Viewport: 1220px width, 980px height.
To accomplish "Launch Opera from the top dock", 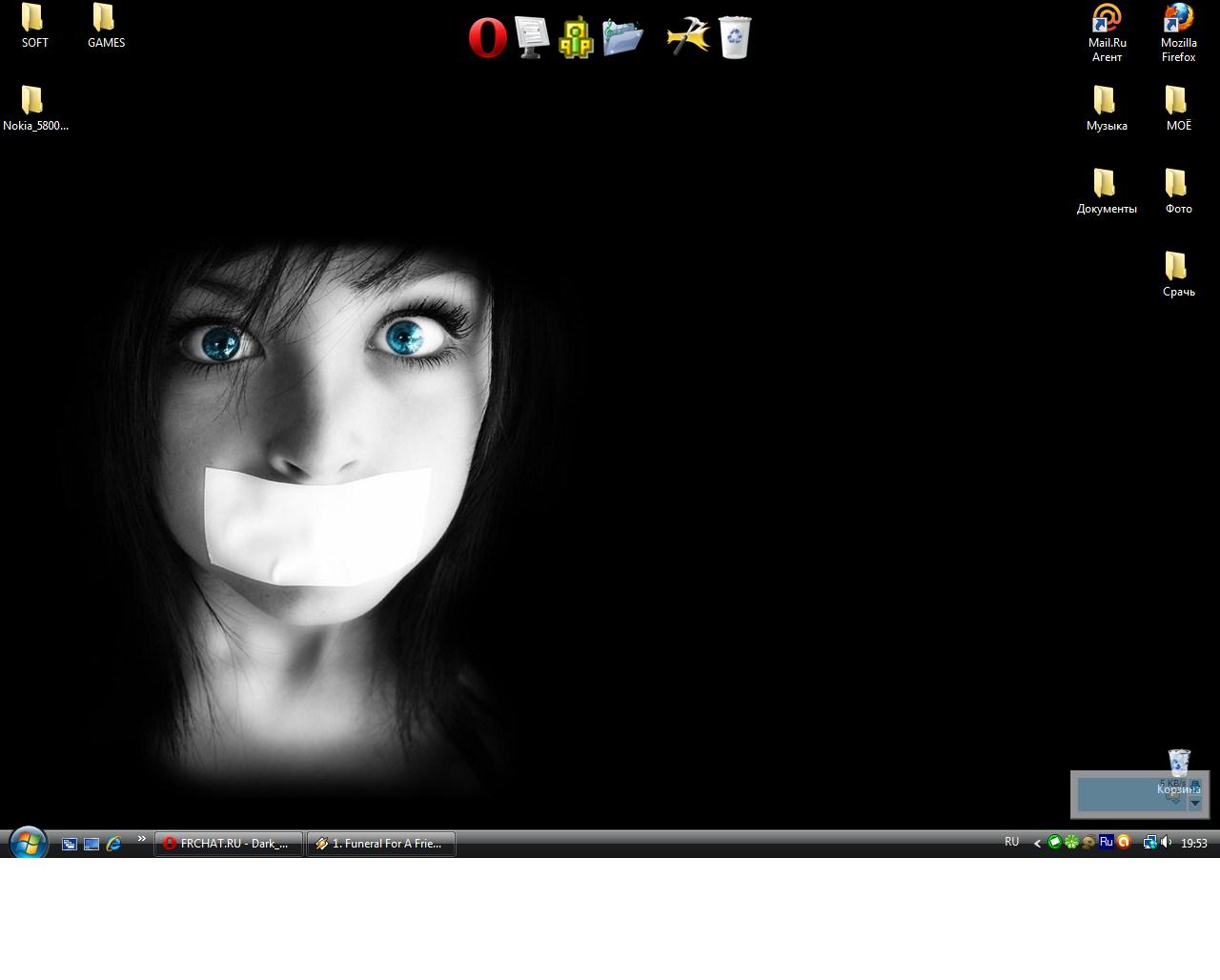I will coord(487,38).
